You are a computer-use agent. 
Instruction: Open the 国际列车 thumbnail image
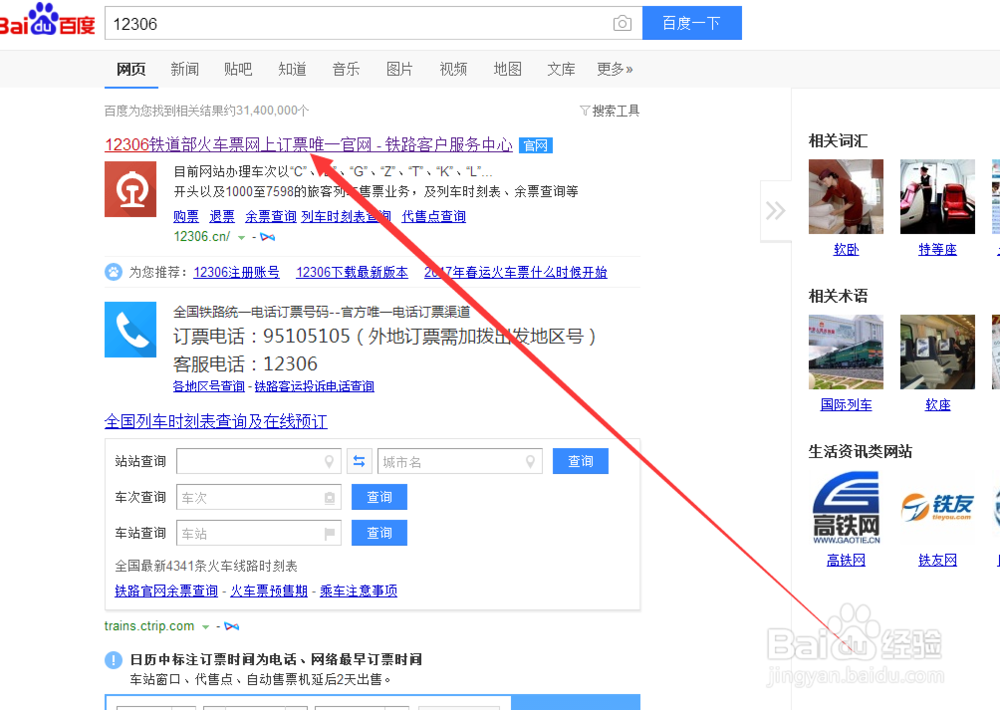(846, 351)
